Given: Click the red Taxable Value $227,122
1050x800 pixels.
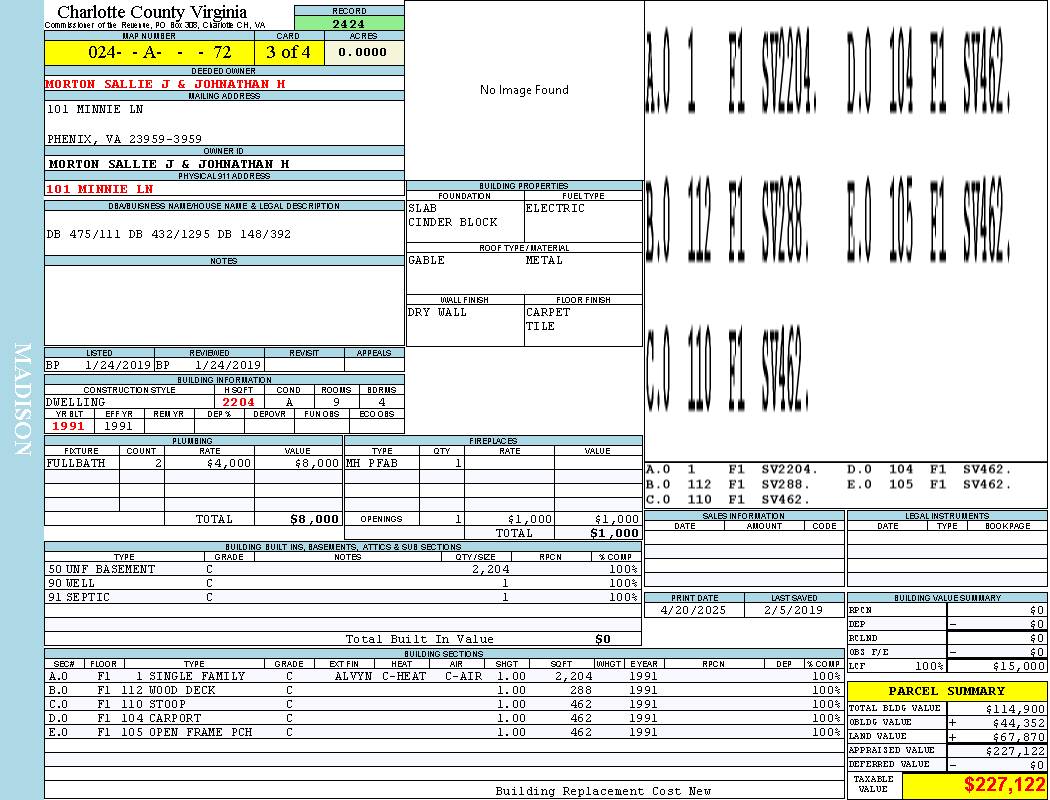Looking at the screenshot, I should 1004,785.
